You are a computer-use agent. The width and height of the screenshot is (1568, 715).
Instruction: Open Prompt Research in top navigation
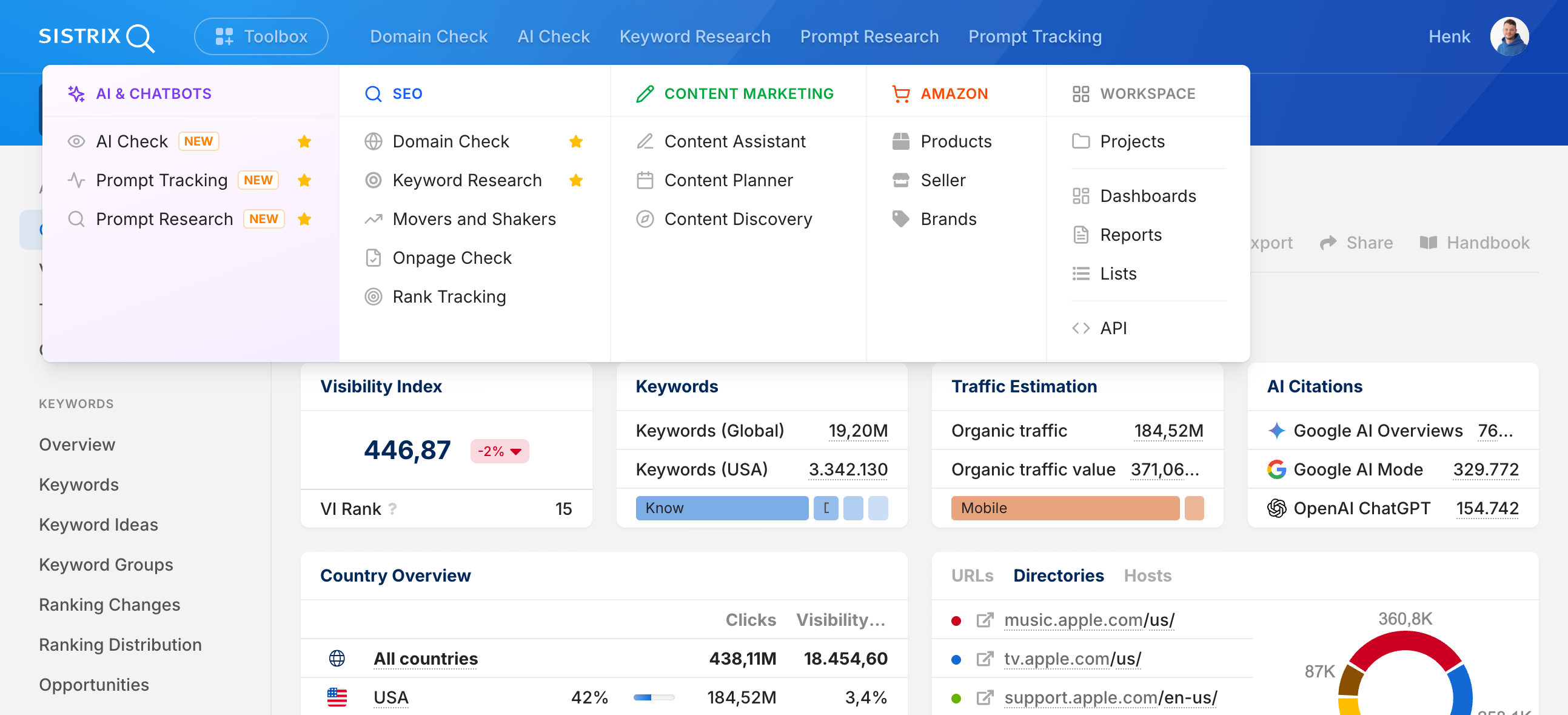tap(869, 36)
